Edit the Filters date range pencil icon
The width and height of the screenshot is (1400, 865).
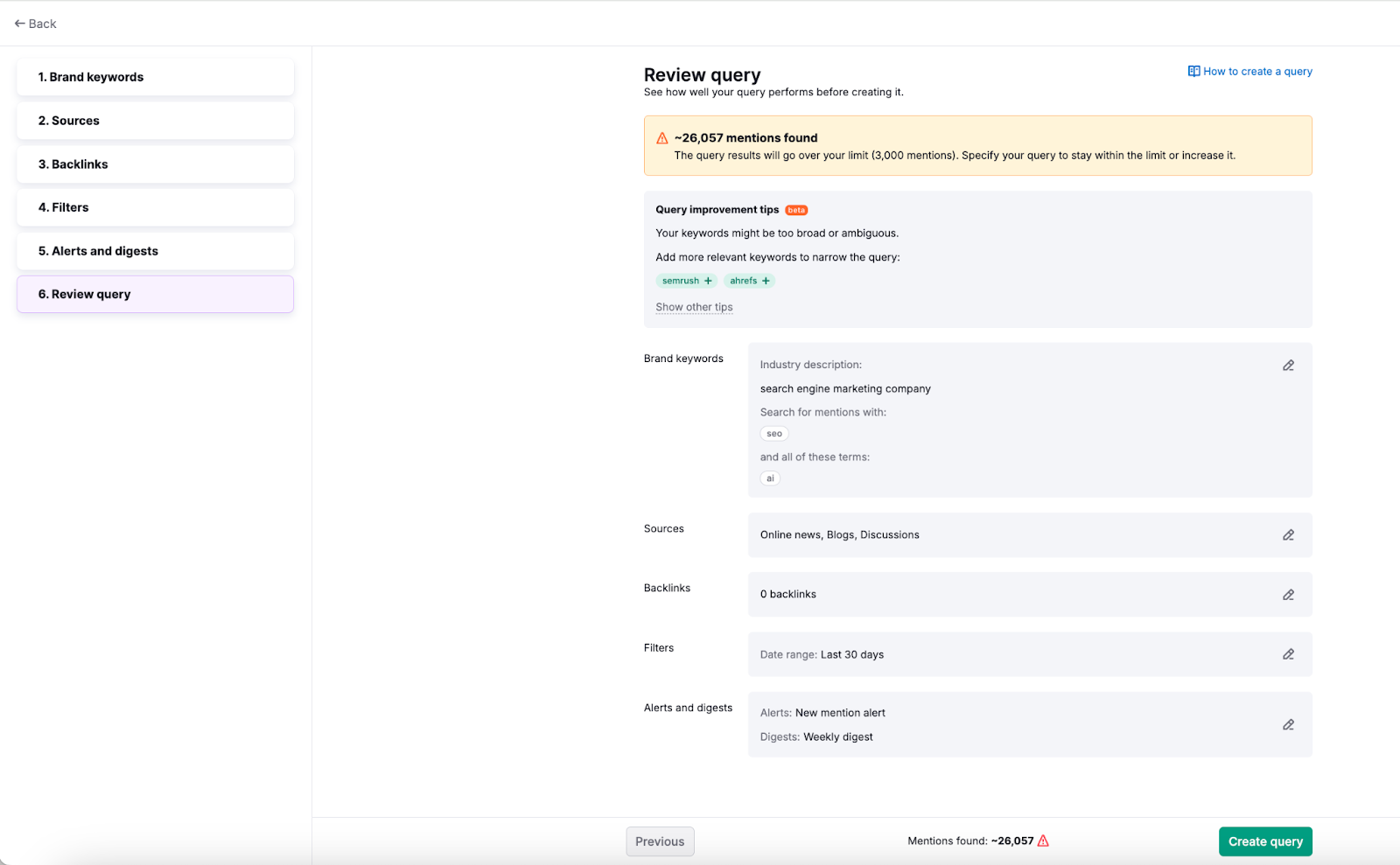1288,653
